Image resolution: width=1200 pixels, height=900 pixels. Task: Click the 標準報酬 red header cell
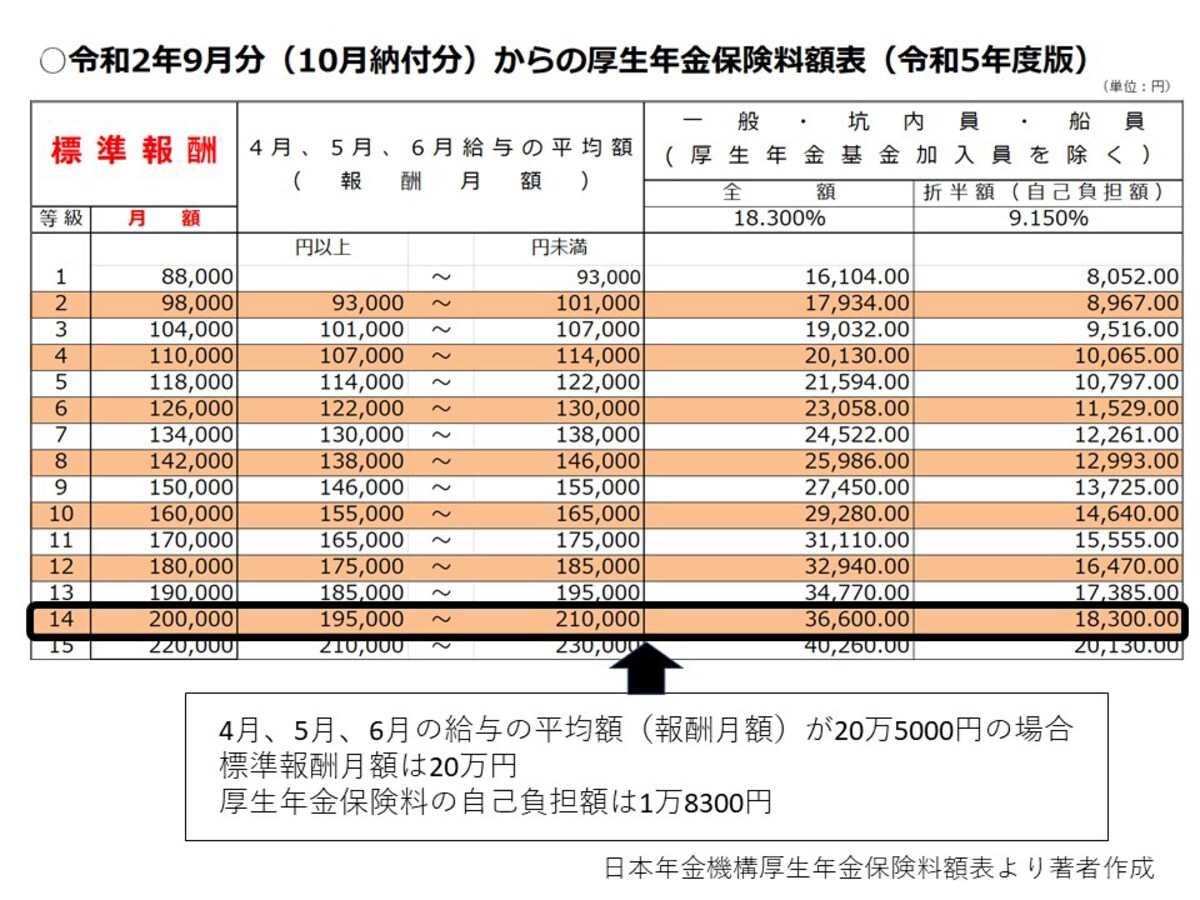click(134, 153)
